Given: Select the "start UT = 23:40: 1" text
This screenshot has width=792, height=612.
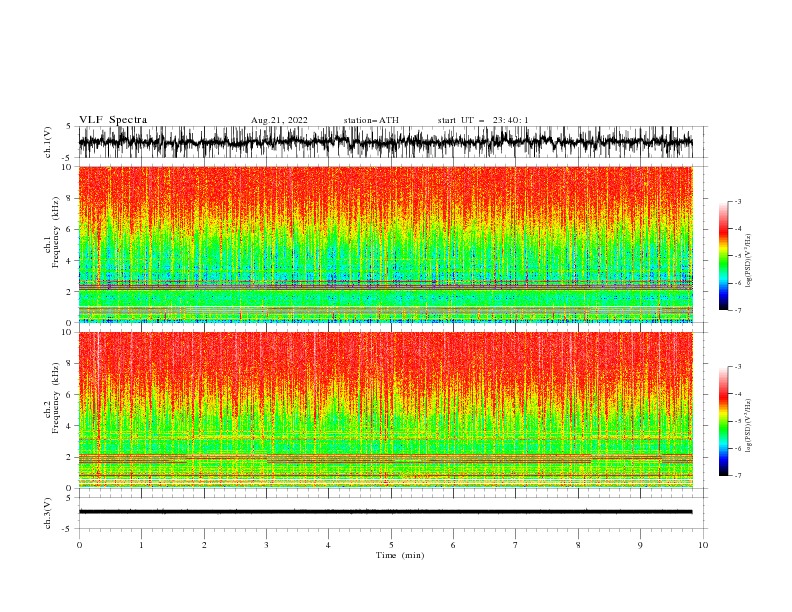Looking at the screenshot, I should (483, 120).
